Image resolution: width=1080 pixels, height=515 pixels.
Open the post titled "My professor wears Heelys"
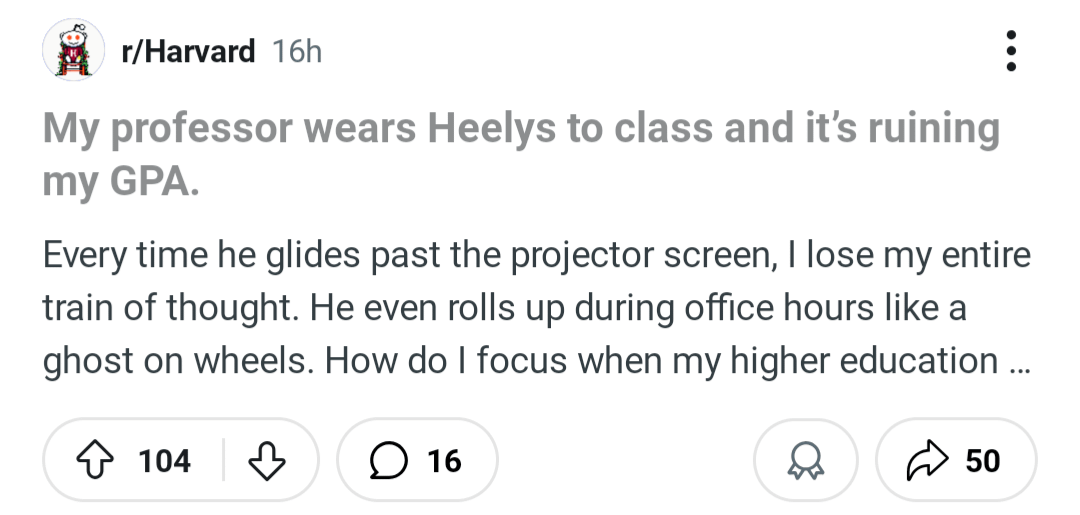click(x=520, y=130)
